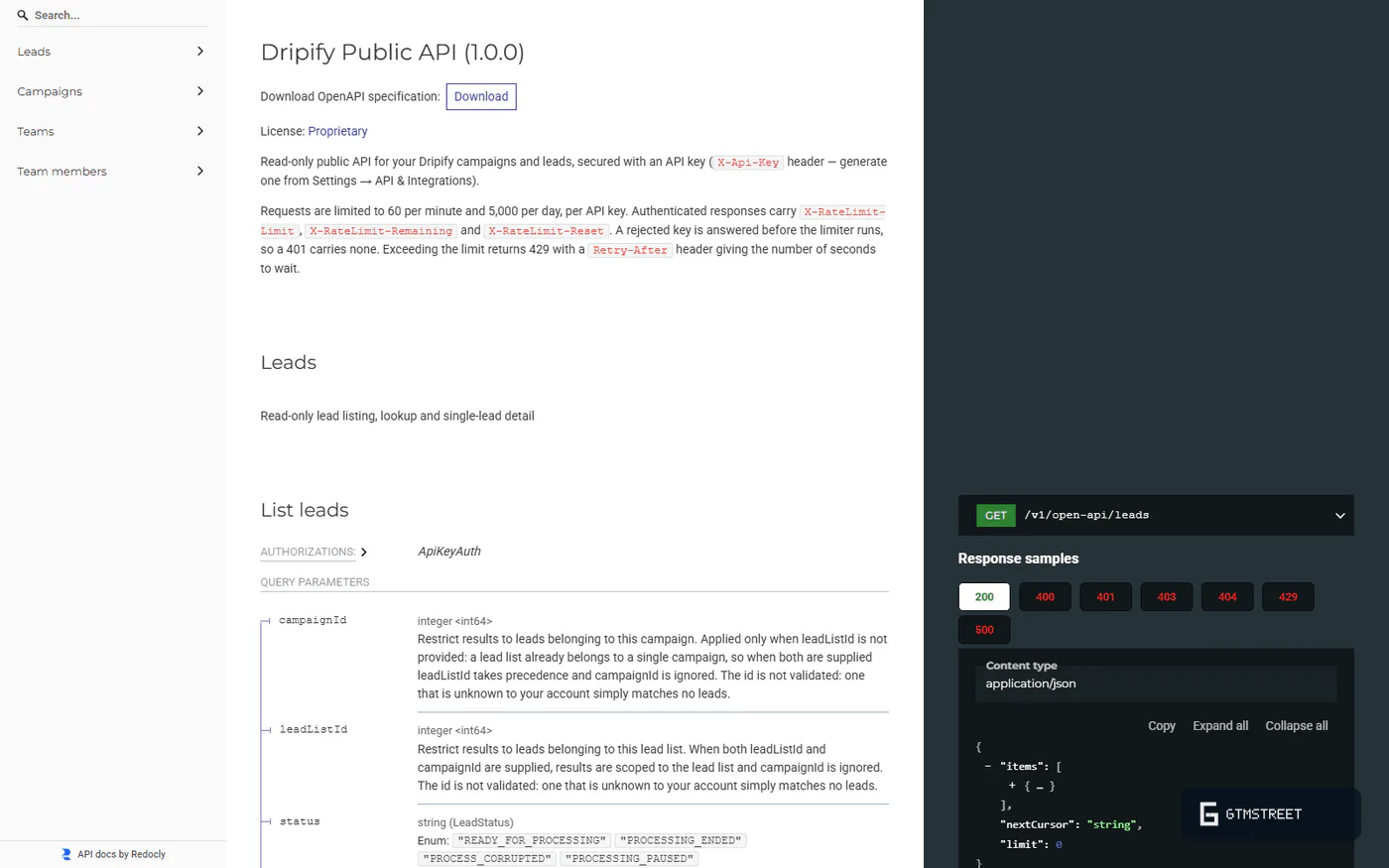Expand the Leads sidebar chevron

click(x=200, y=51)
